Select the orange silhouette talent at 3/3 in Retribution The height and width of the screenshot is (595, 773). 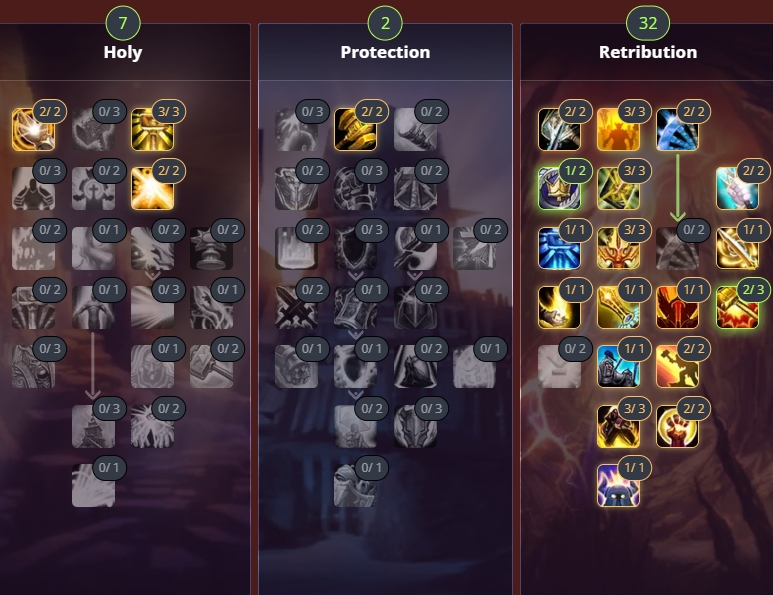point(618,130)
